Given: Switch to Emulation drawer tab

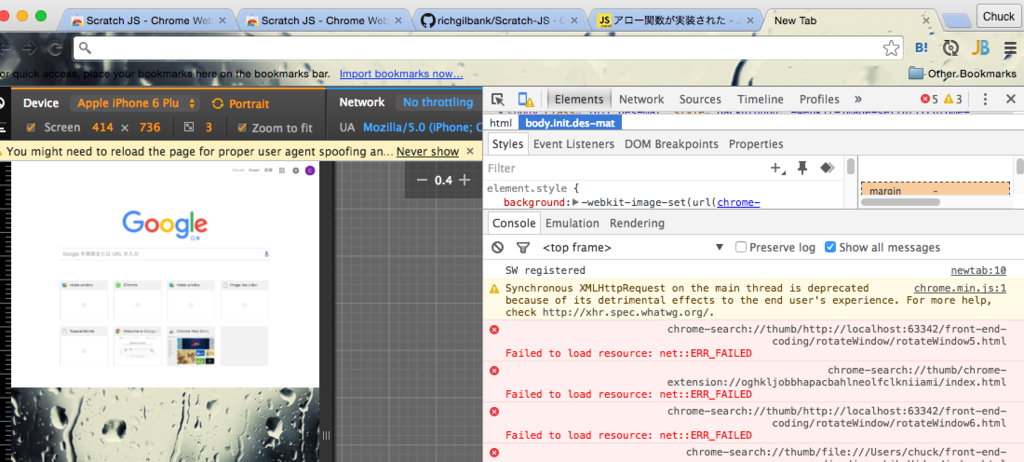Looking at the screenshot, I should (x=572, y=223).
